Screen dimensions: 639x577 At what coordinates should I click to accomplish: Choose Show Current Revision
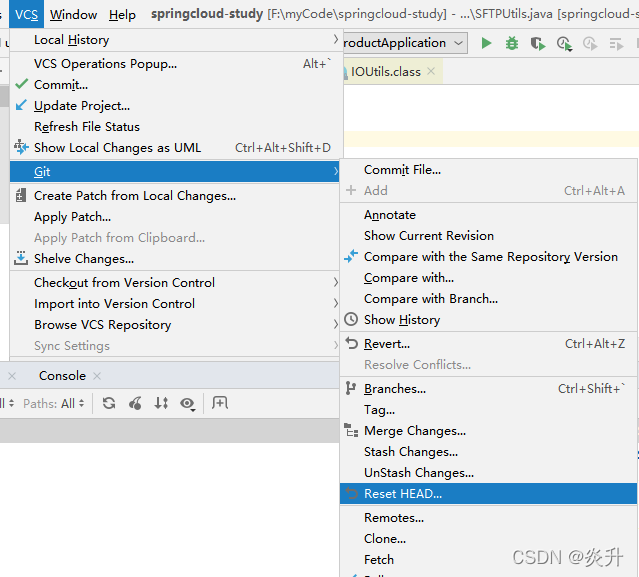tap(488, 236)
